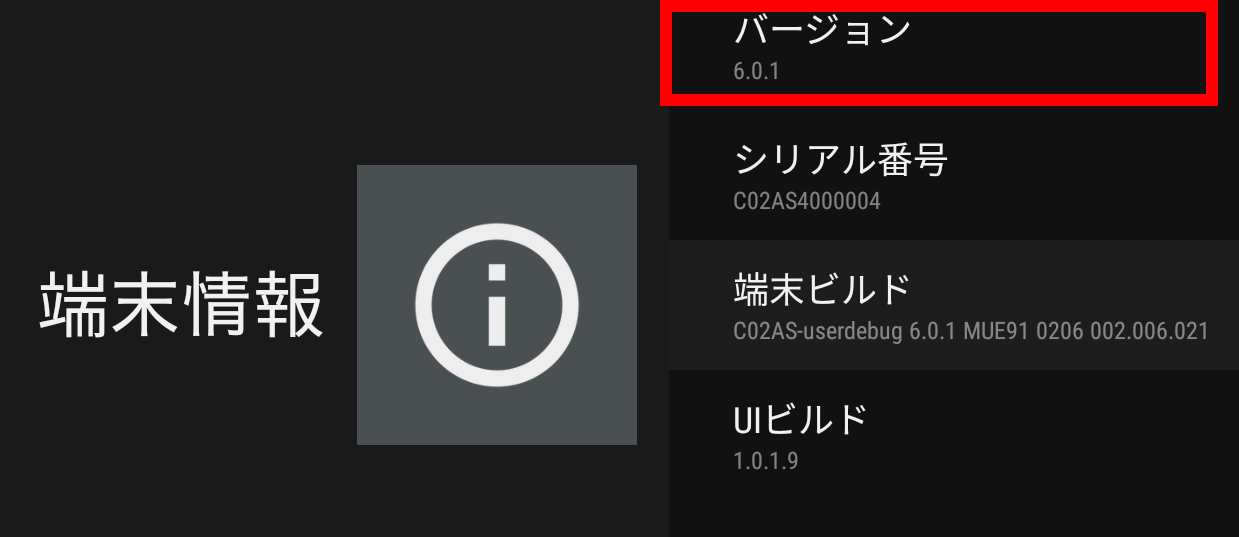Click the version value 6.0.1
Viewport: 1239px width, 537px height.
pyautogui.click(x=756, y=73)
